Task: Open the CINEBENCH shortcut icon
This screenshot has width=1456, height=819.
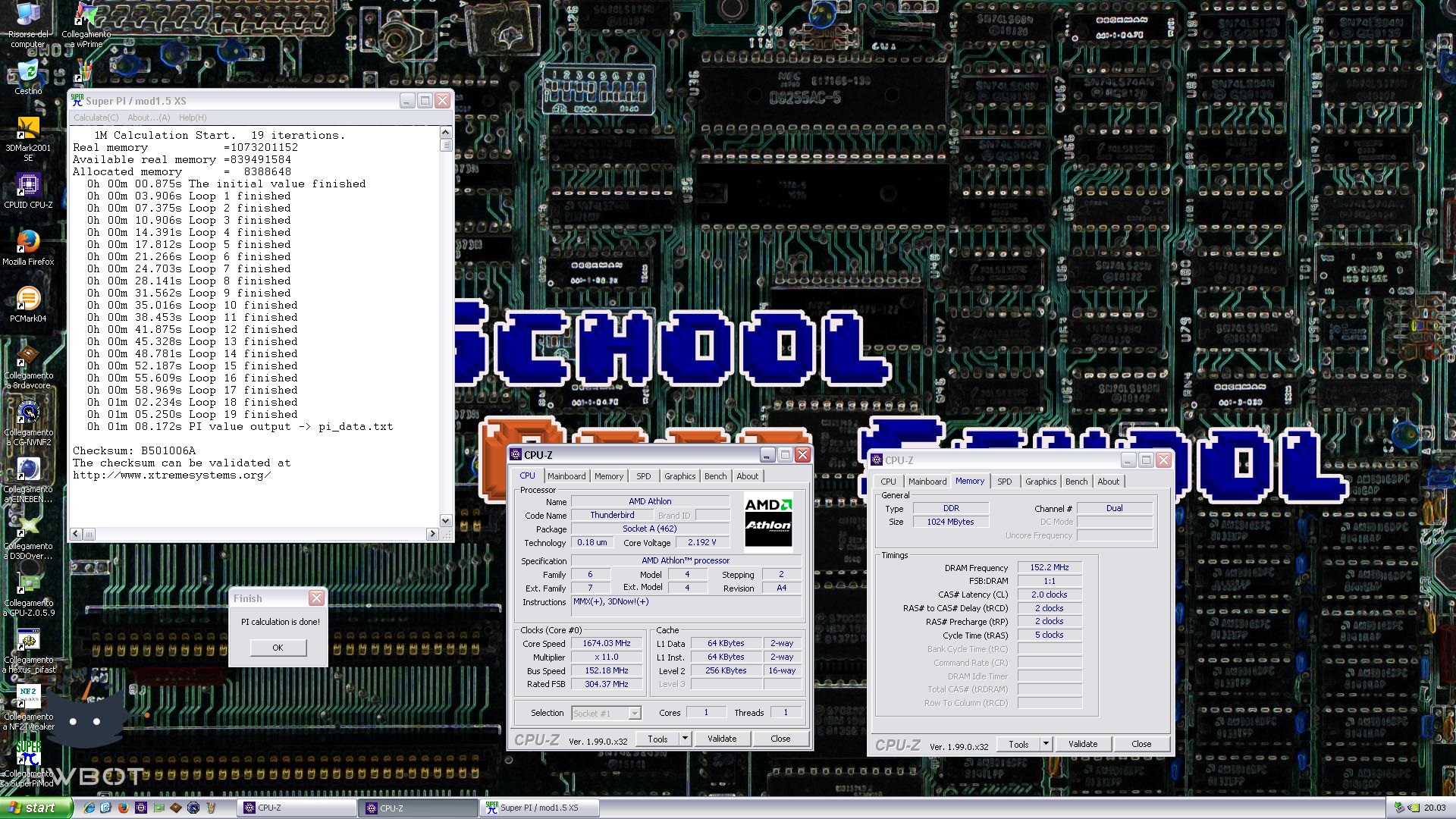Action: coord(28,480)
